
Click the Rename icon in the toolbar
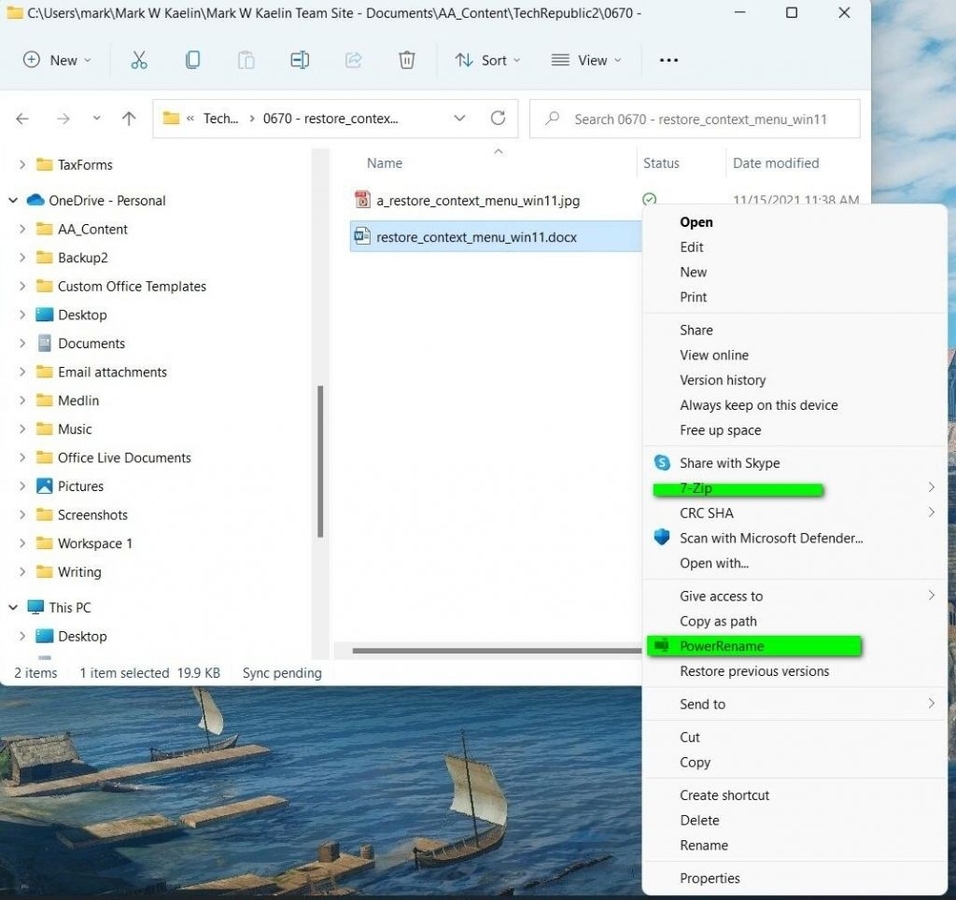point(299,60)
